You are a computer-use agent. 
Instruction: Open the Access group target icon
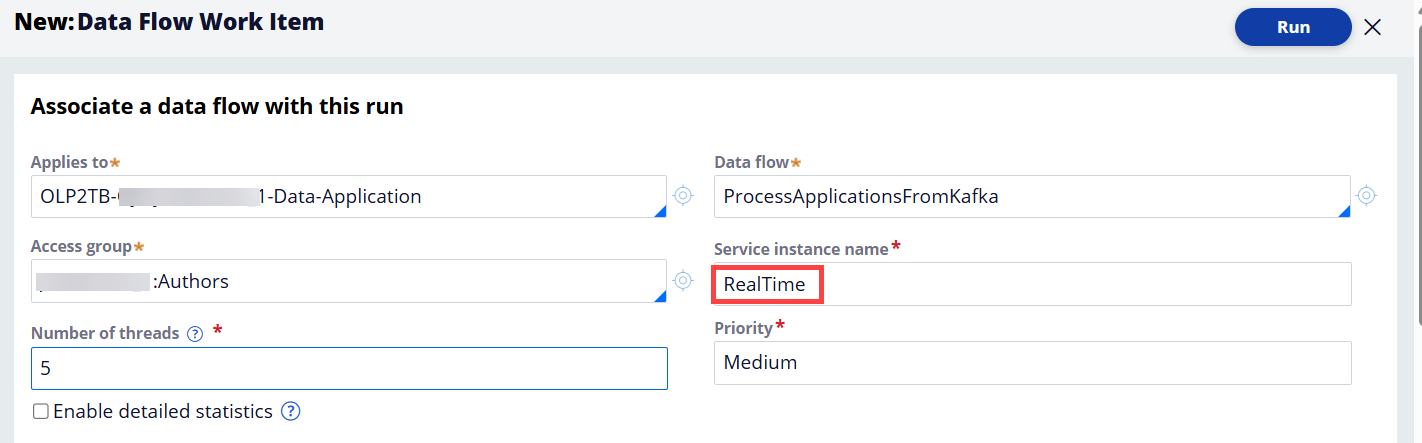[x=683, y=281]
